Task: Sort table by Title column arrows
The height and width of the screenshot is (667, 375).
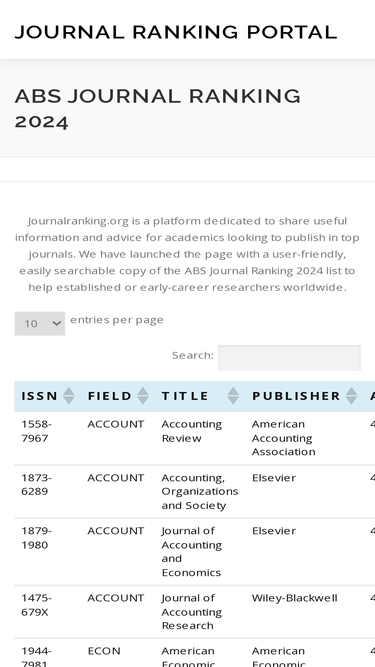Action: pyautogui.click(x=233, y=396)
